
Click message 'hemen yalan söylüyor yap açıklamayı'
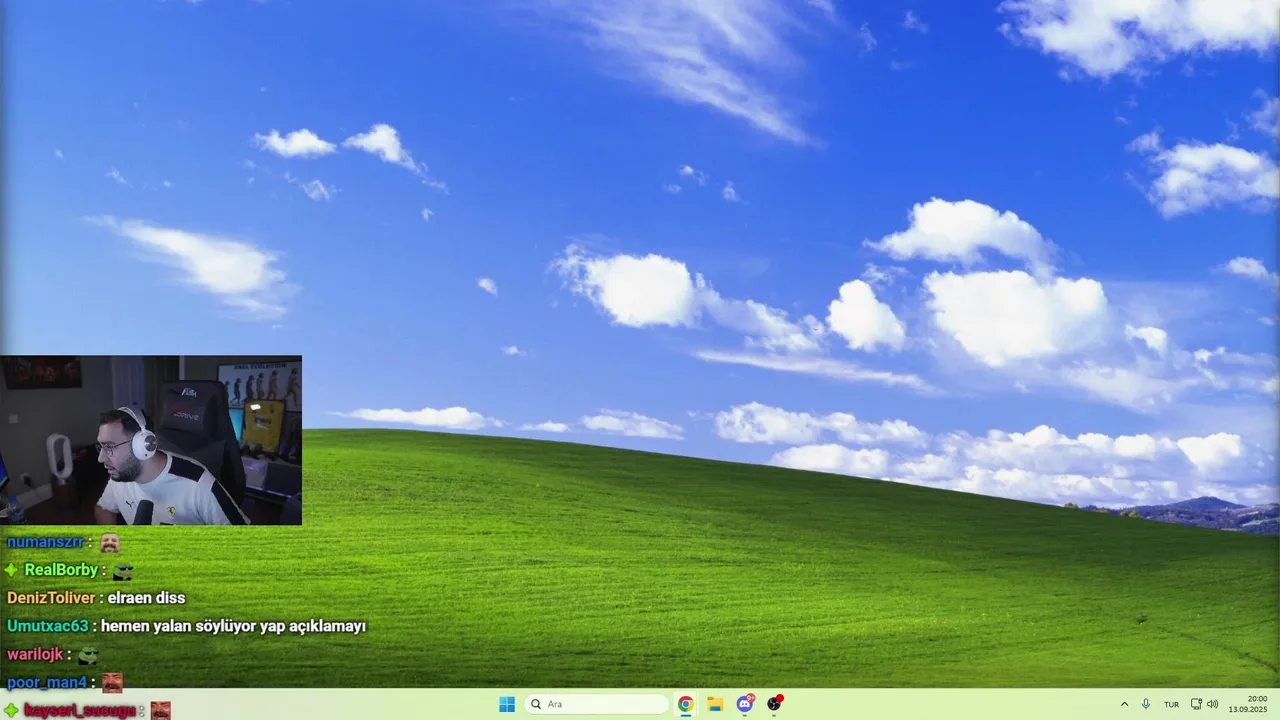(233, 626)
